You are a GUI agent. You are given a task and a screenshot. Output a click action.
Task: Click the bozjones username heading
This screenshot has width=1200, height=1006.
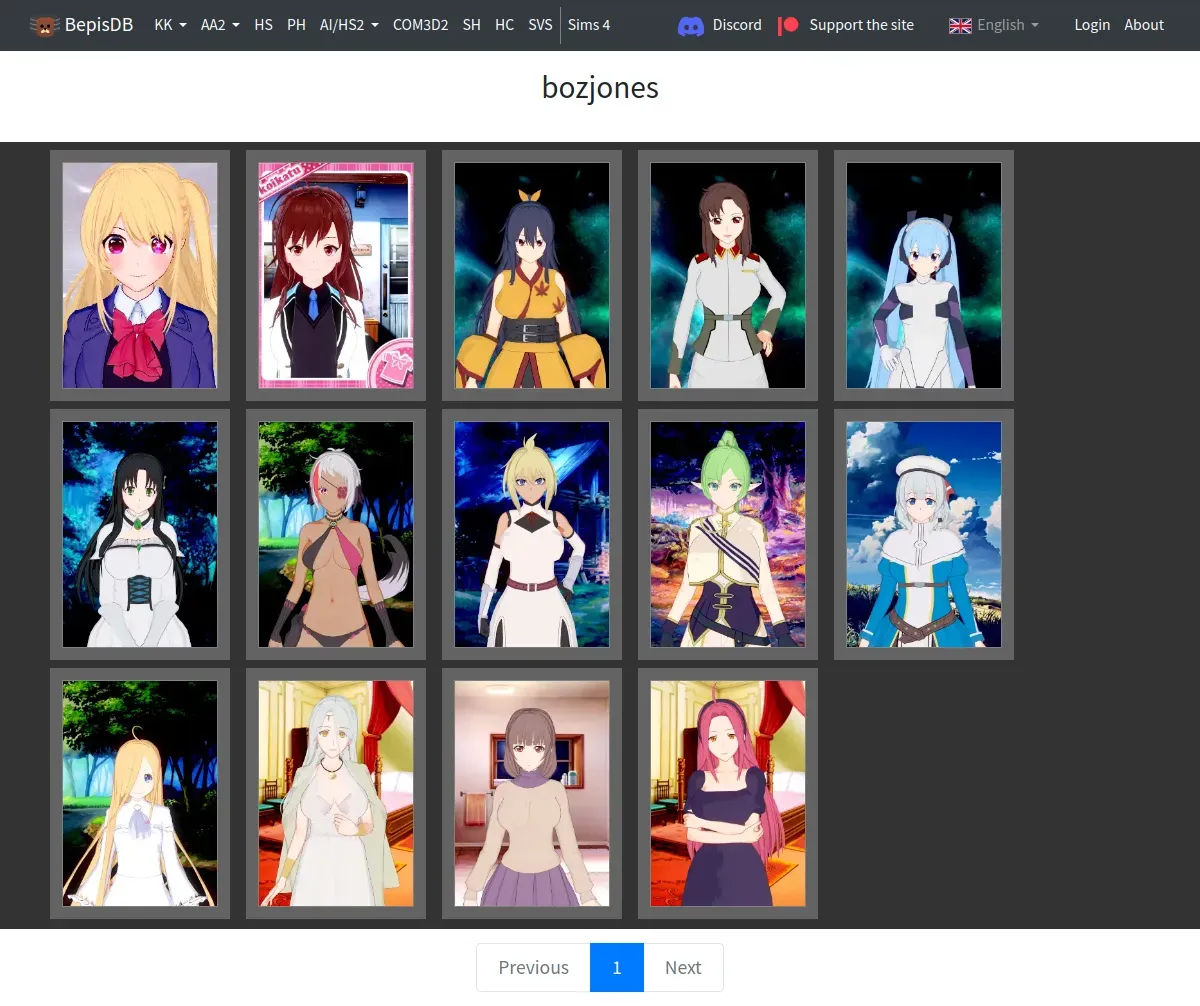600,87
